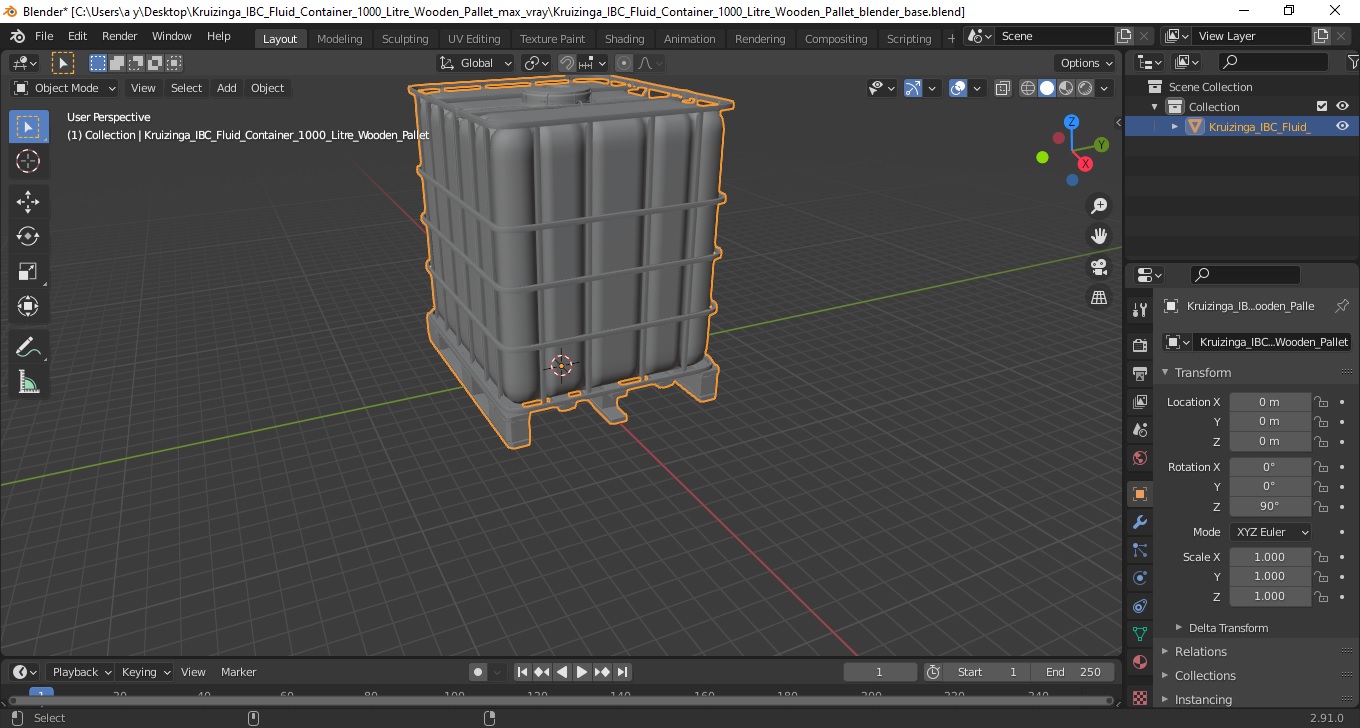The width and height of the screenshot is (1360, 728).
Task: Open the Keying dropdown in timeline
Action: point(145,672)
